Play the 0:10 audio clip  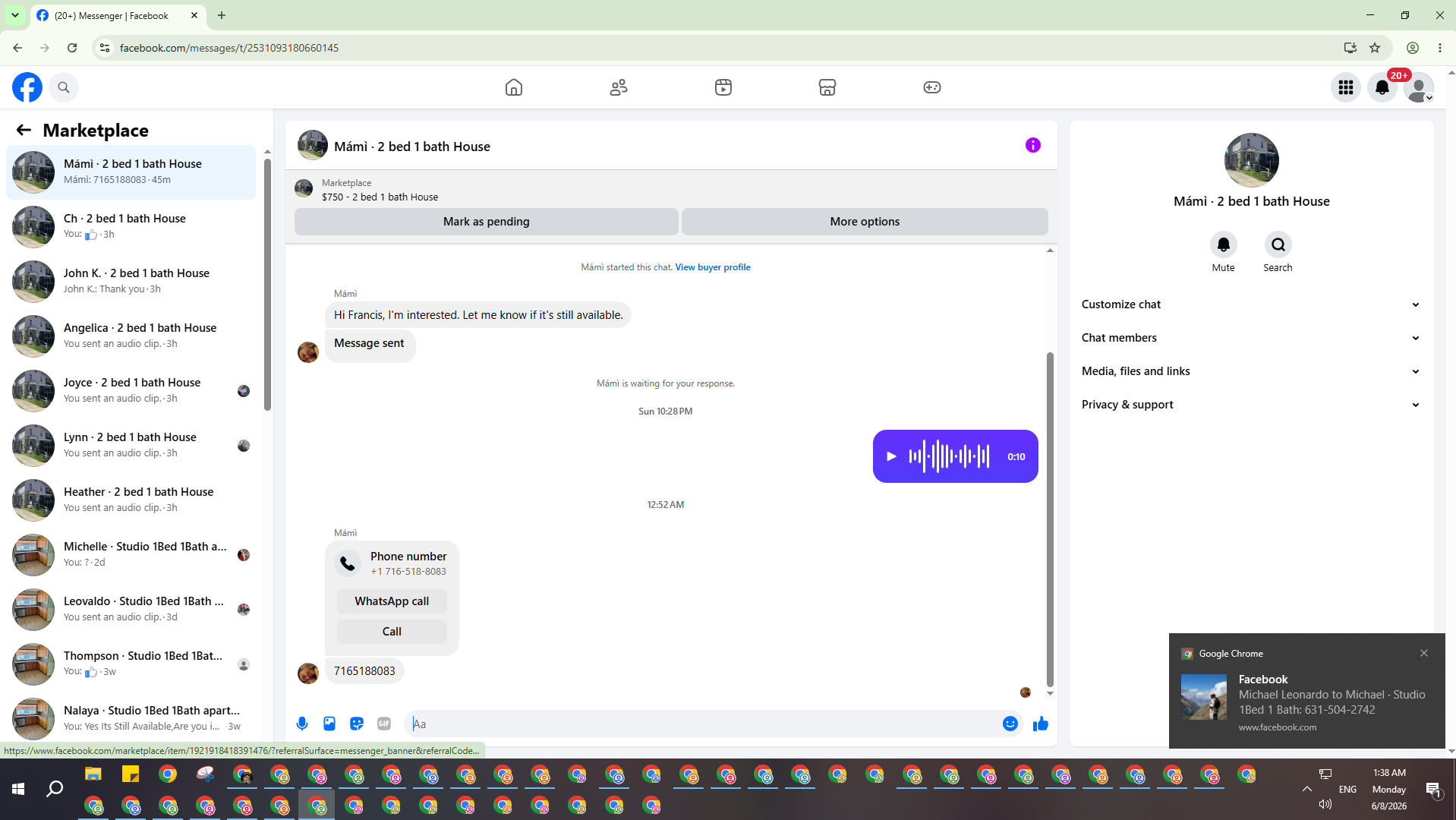(x=892, y=456)
